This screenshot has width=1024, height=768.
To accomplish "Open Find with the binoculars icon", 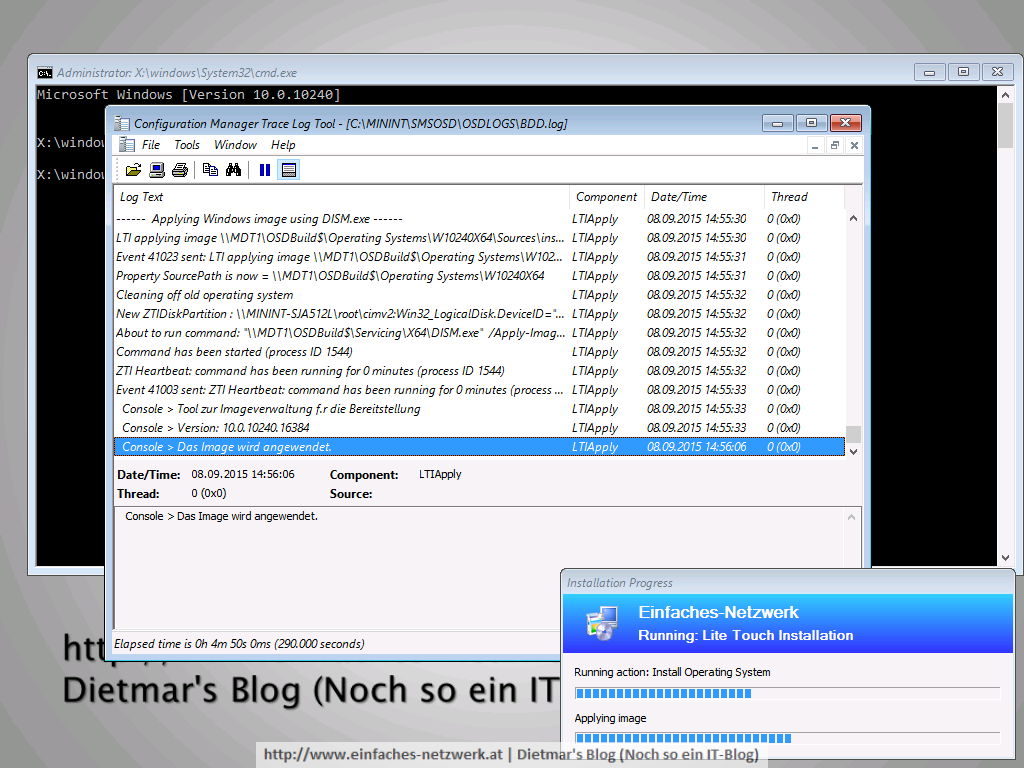I will point(233,170).
